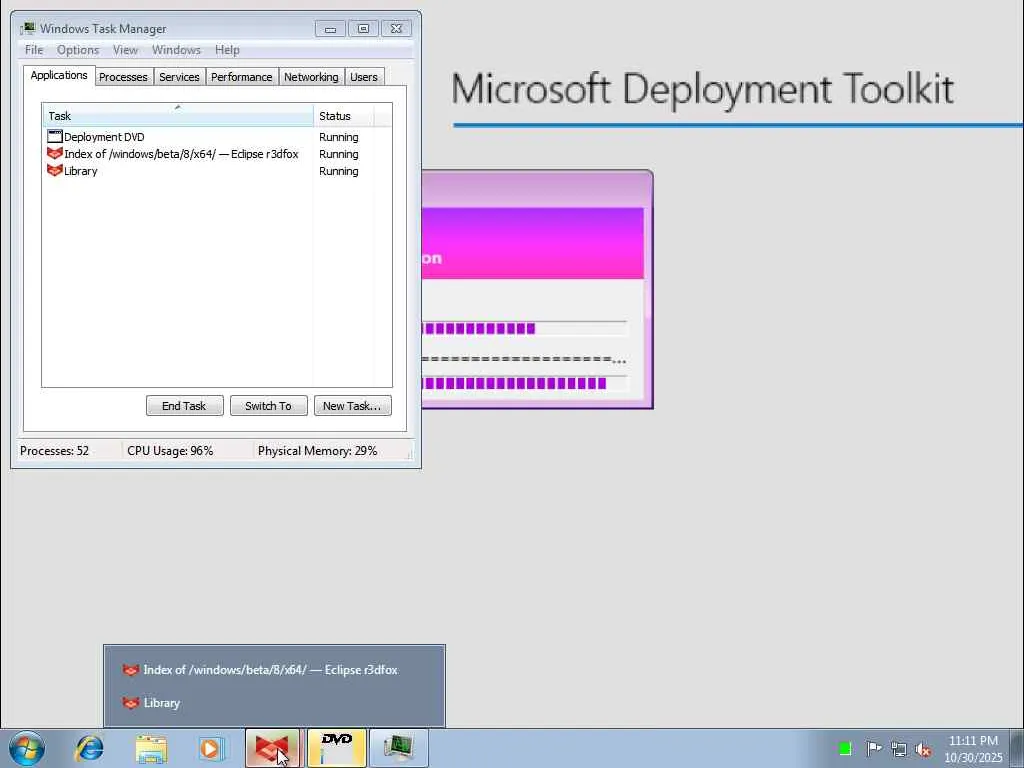Open the network tray icon

point(899,749)
